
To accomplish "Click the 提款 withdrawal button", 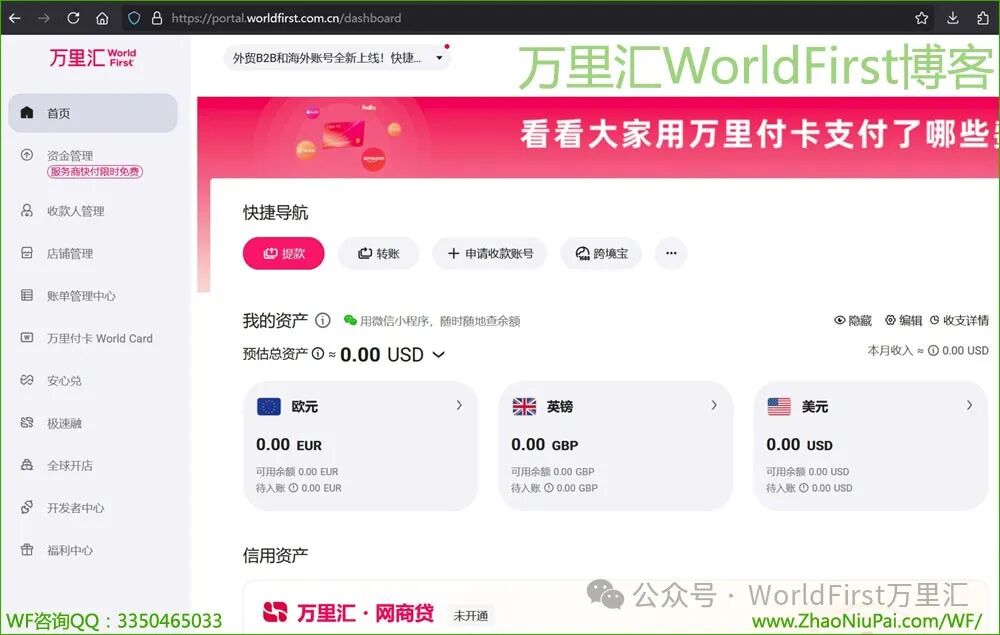I will 283,254.
